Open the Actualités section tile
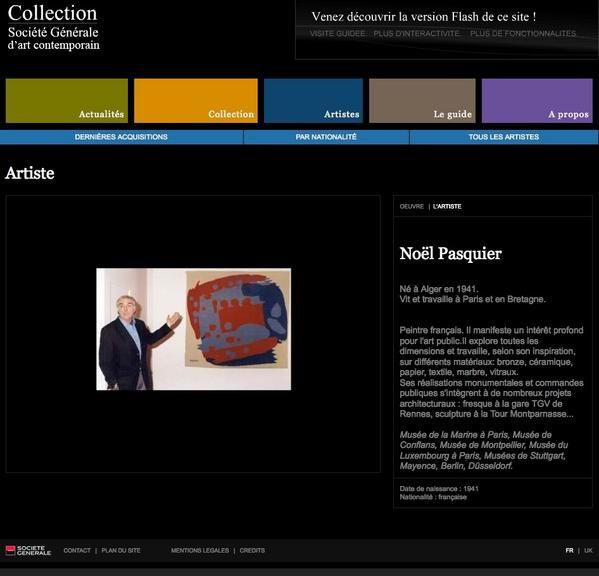 (x=67, y=101)
